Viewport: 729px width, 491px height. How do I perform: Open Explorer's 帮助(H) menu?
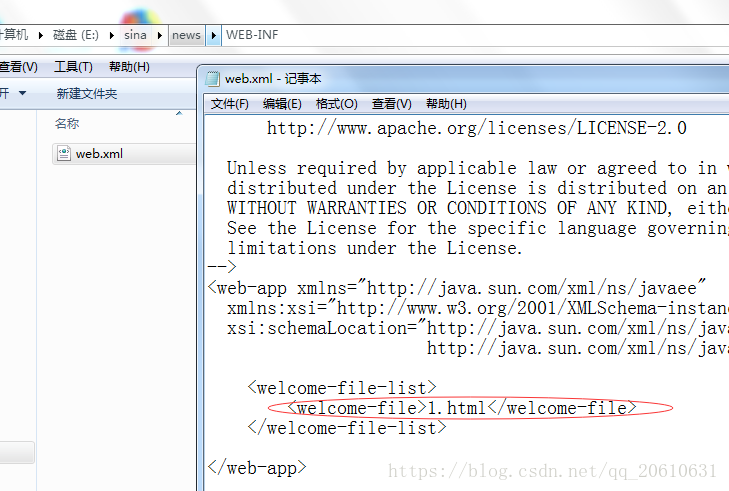point(129,67)
